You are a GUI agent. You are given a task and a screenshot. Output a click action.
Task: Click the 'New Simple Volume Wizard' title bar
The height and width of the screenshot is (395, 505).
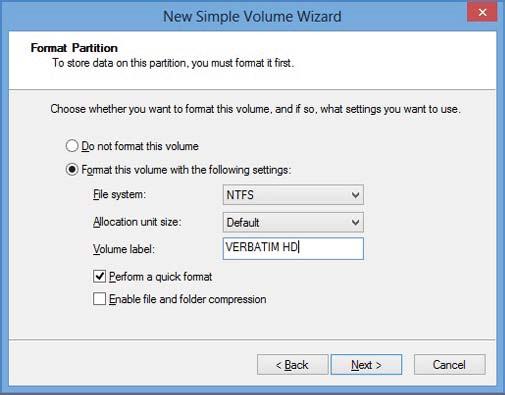252,16
